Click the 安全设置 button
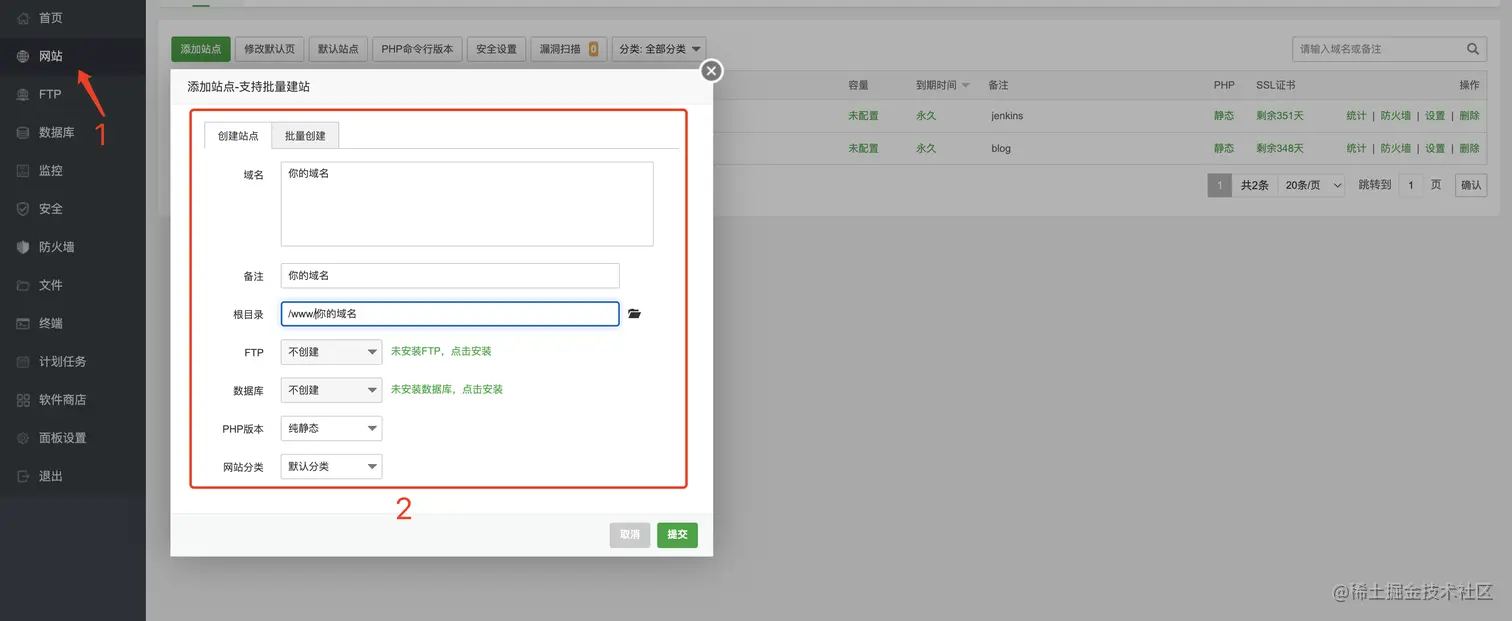Screen dimensions: 1512x621 [x=496, y=49]
